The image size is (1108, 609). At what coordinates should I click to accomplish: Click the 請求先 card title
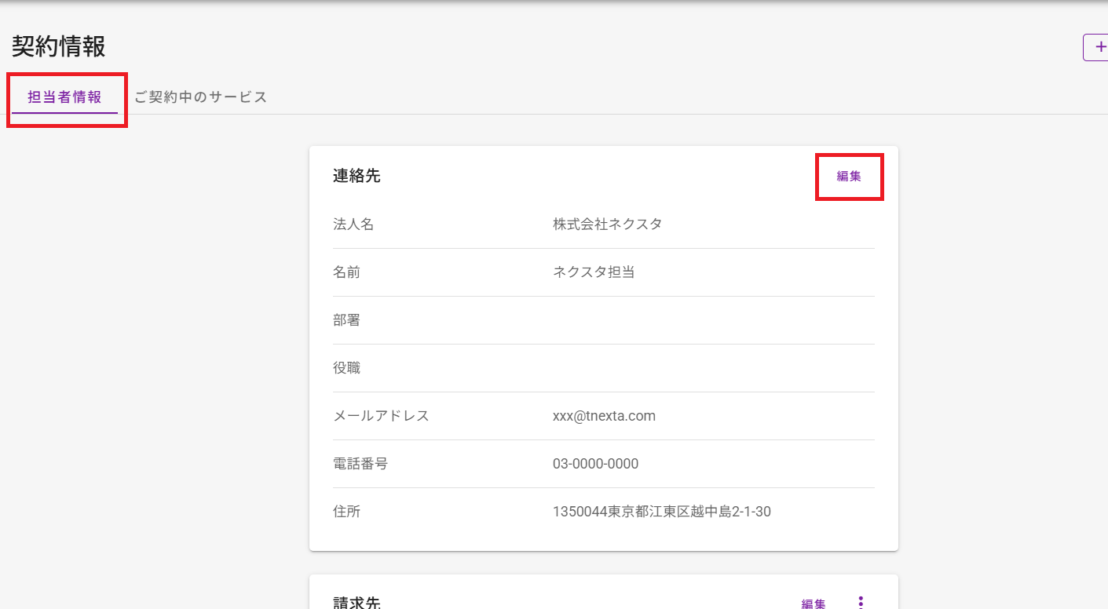(x=357, y=602)
